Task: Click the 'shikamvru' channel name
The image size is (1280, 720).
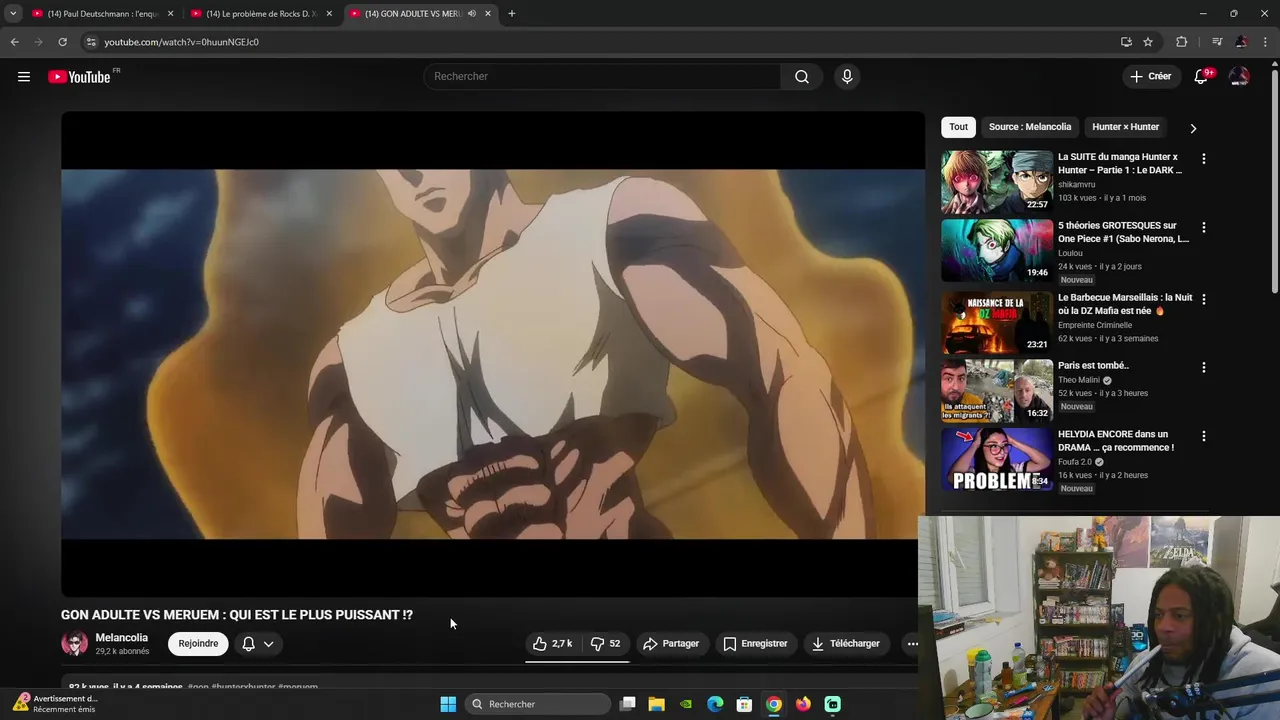Action: coord(1077,185)
